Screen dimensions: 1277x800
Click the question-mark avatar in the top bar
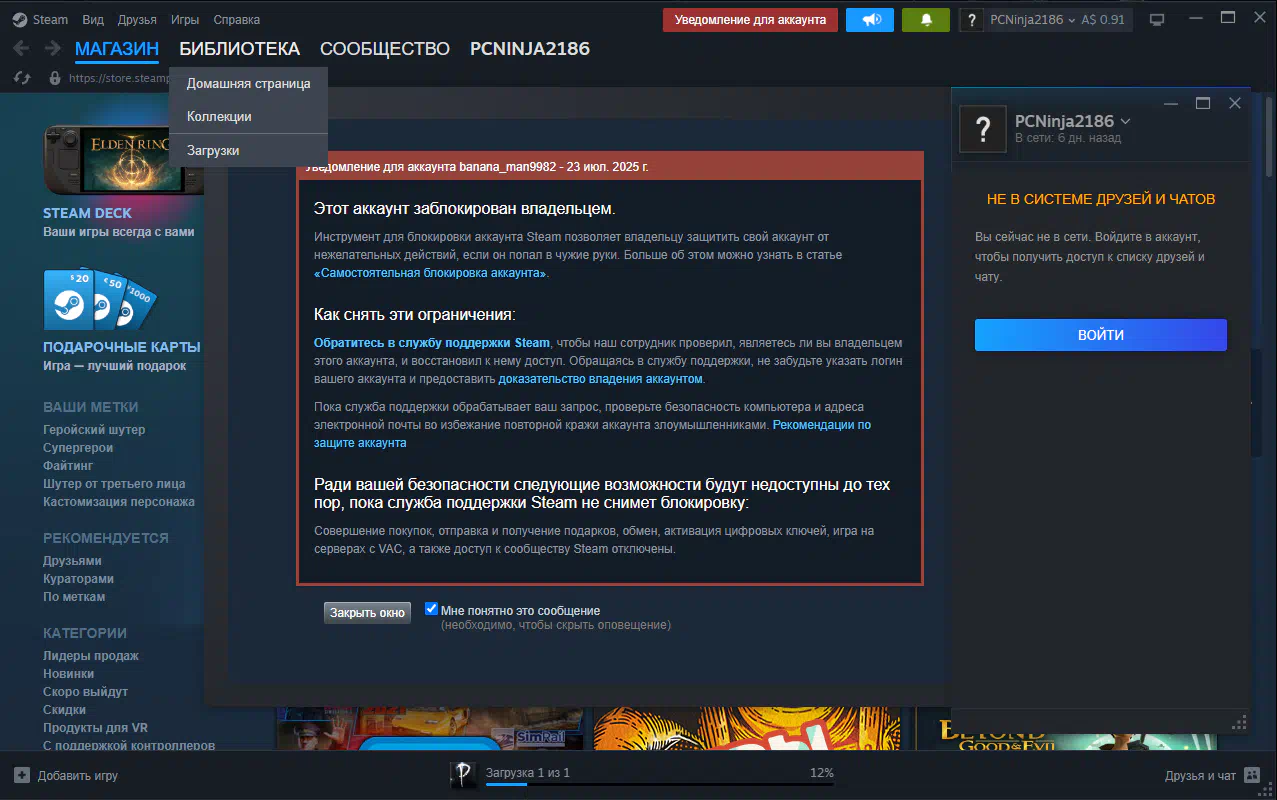pyautogui.click(x=971, y=20)
